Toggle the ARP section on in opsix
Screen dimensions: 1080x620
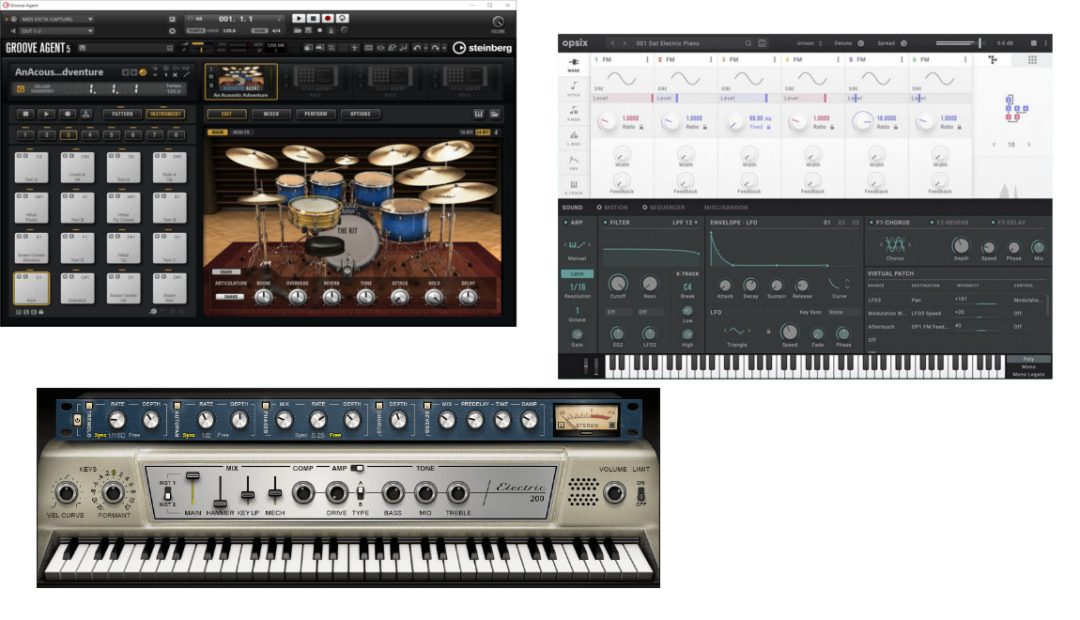pos(565,223)
